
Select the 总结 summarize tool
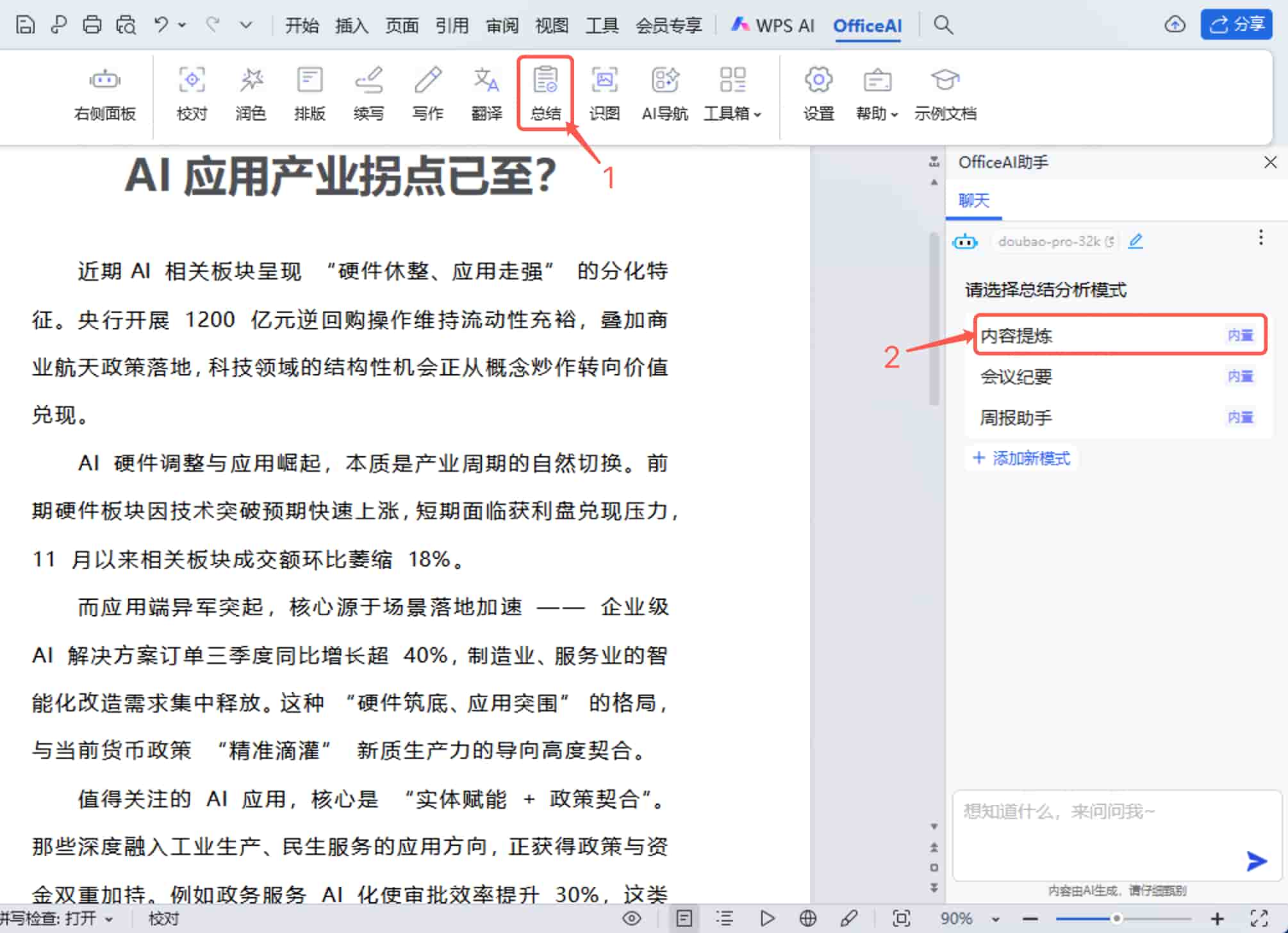545,94
